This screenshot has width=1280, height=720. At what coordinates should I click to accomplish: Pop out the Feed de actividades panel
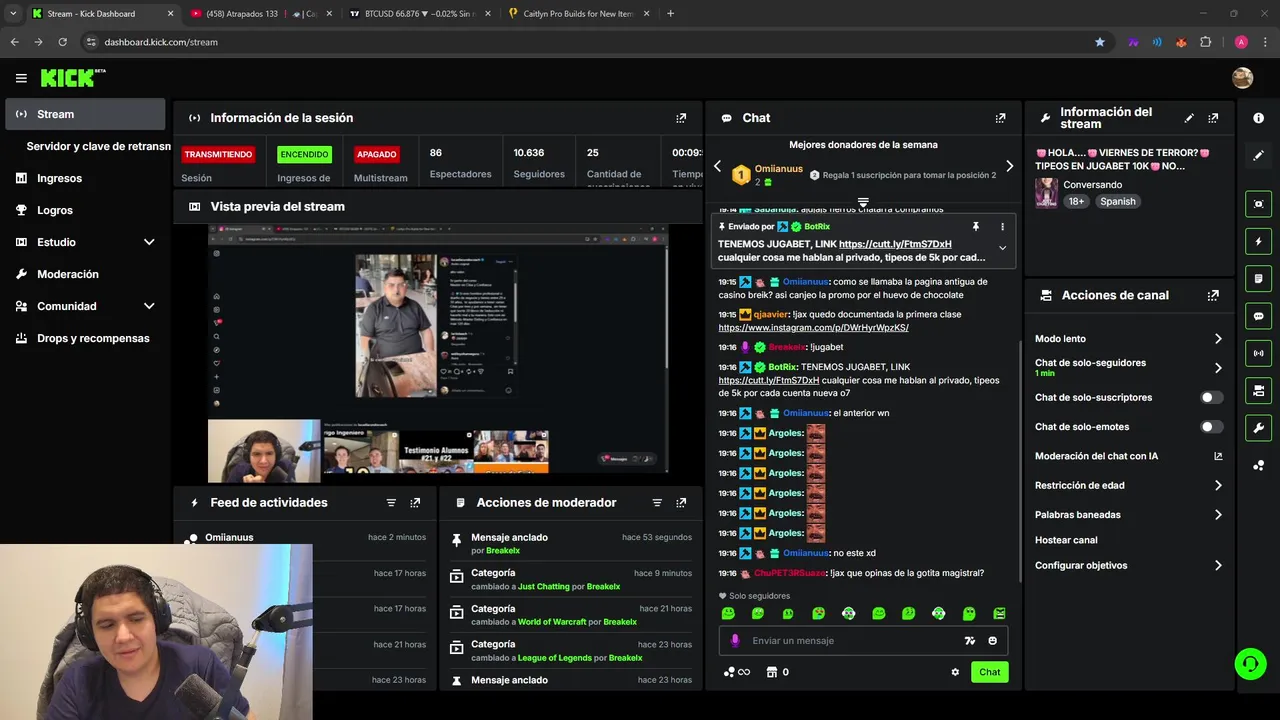point(415,503)
